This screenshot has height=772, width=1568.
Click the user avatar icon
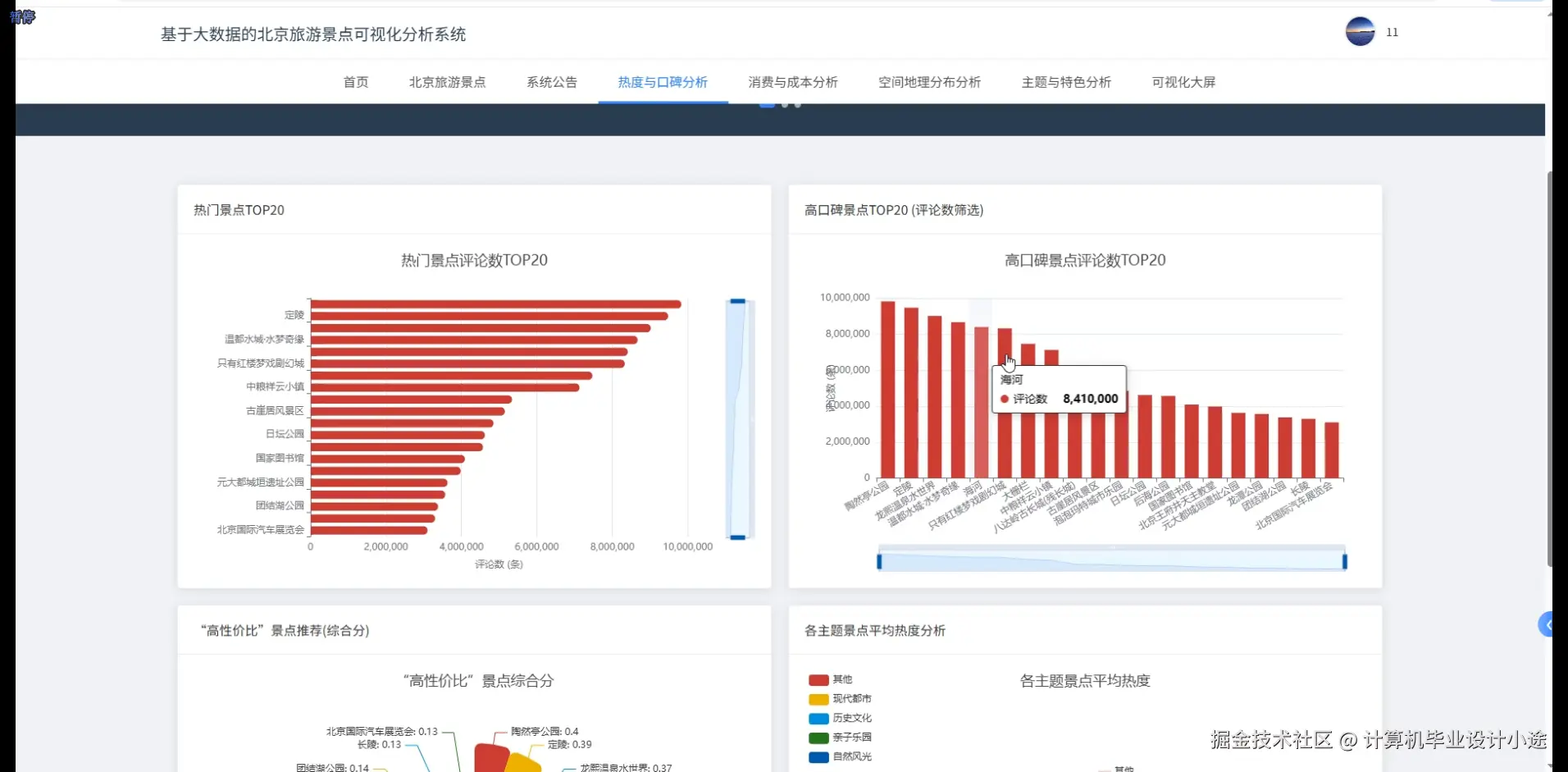(x=1359, y=32)
